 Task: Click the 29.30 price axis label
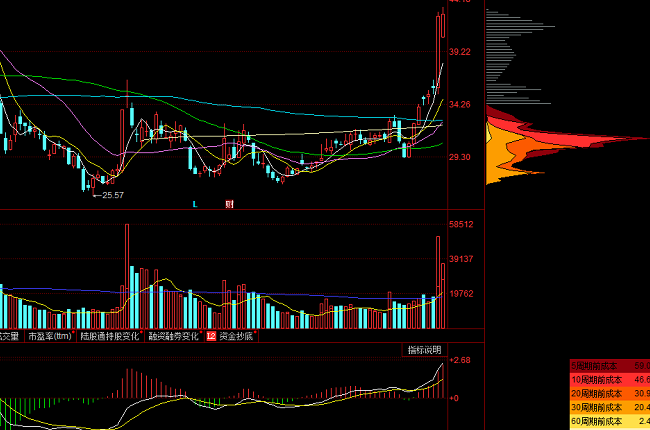(460, 157)
